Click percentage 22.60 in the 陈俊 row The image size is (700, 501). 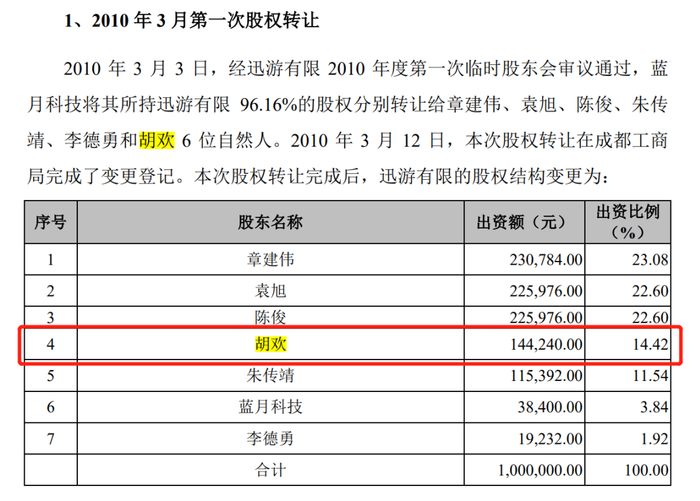[x=650, y=317]
